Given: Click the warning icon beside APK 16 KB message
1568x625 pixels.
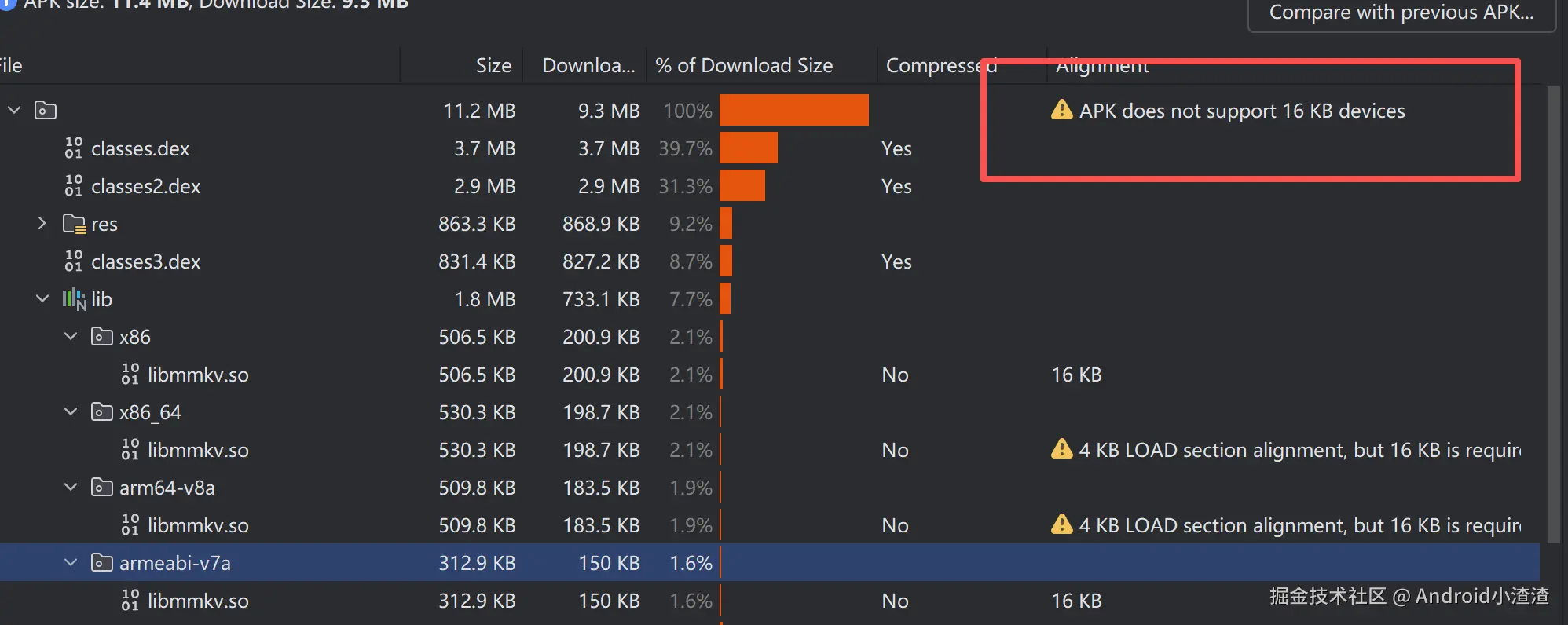Looking at the screenshot, I should [x=1061, y=110].
